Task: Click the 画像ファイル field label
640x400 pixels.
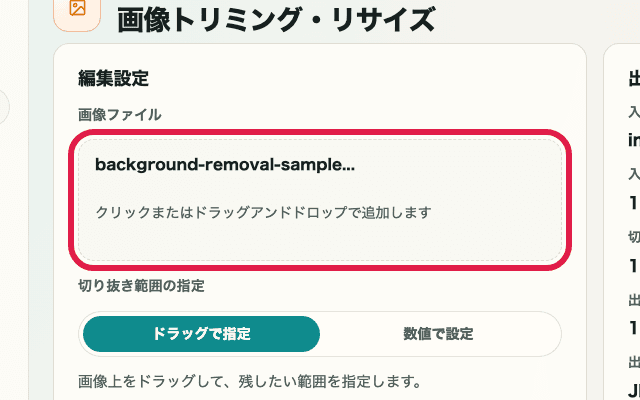Action: click(119, 115)
